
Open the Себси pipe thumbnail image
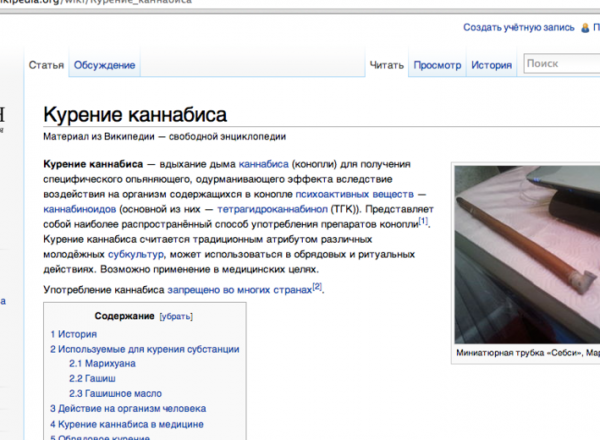click(527, 254)
